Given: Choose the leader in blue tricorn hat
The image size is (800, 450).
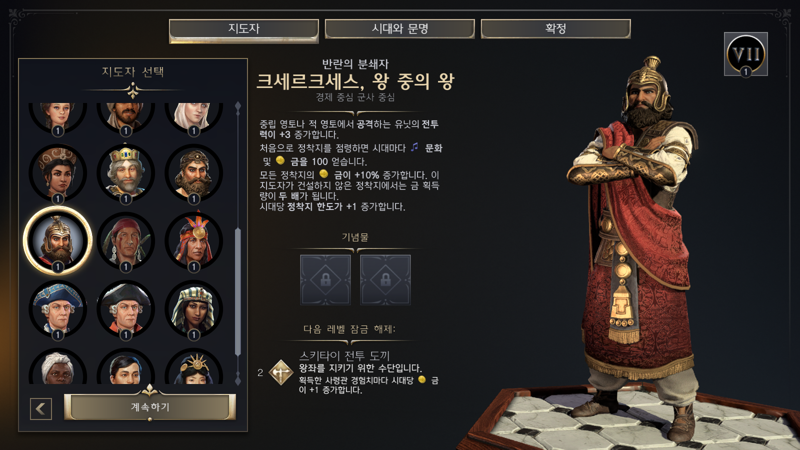Looking at the screenshot, I should 58,309.
